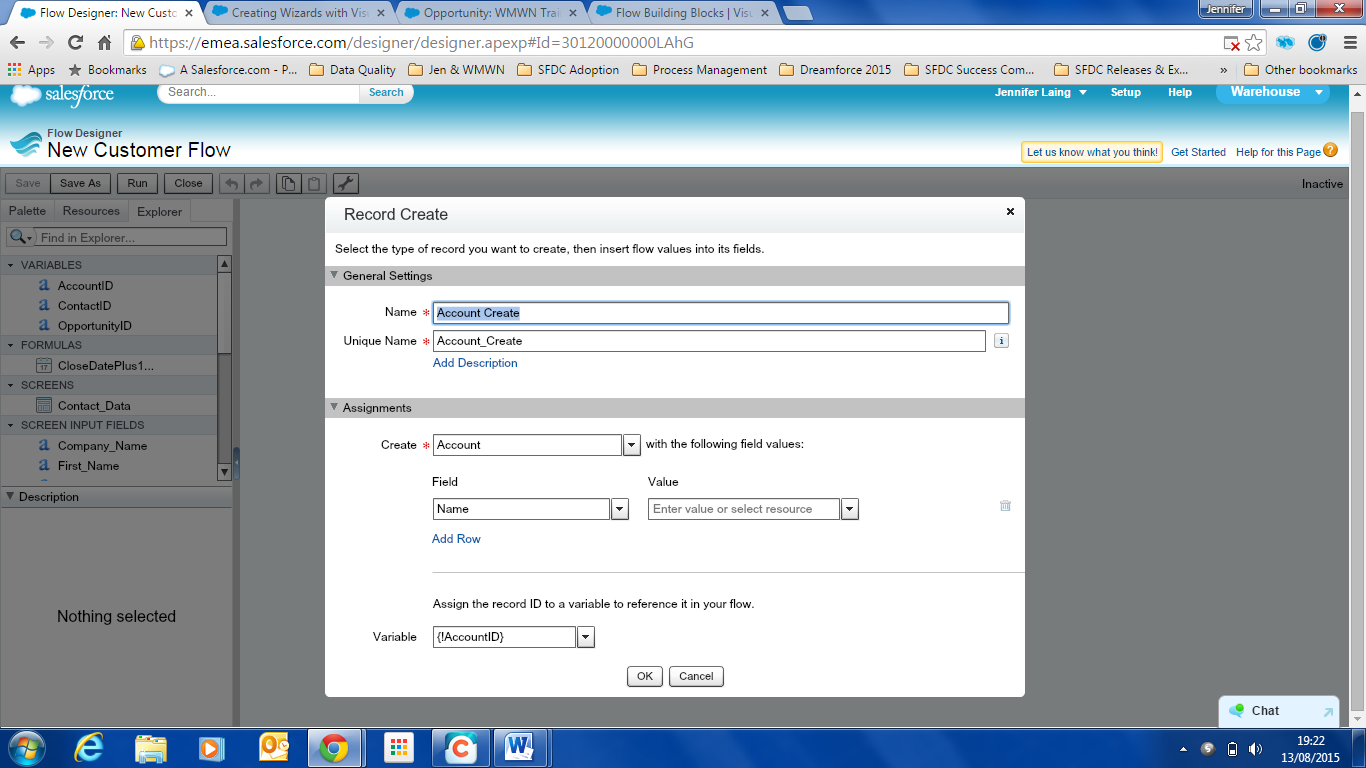
Task: Click the Close button in designer toolbar
Action: [188, 183]
